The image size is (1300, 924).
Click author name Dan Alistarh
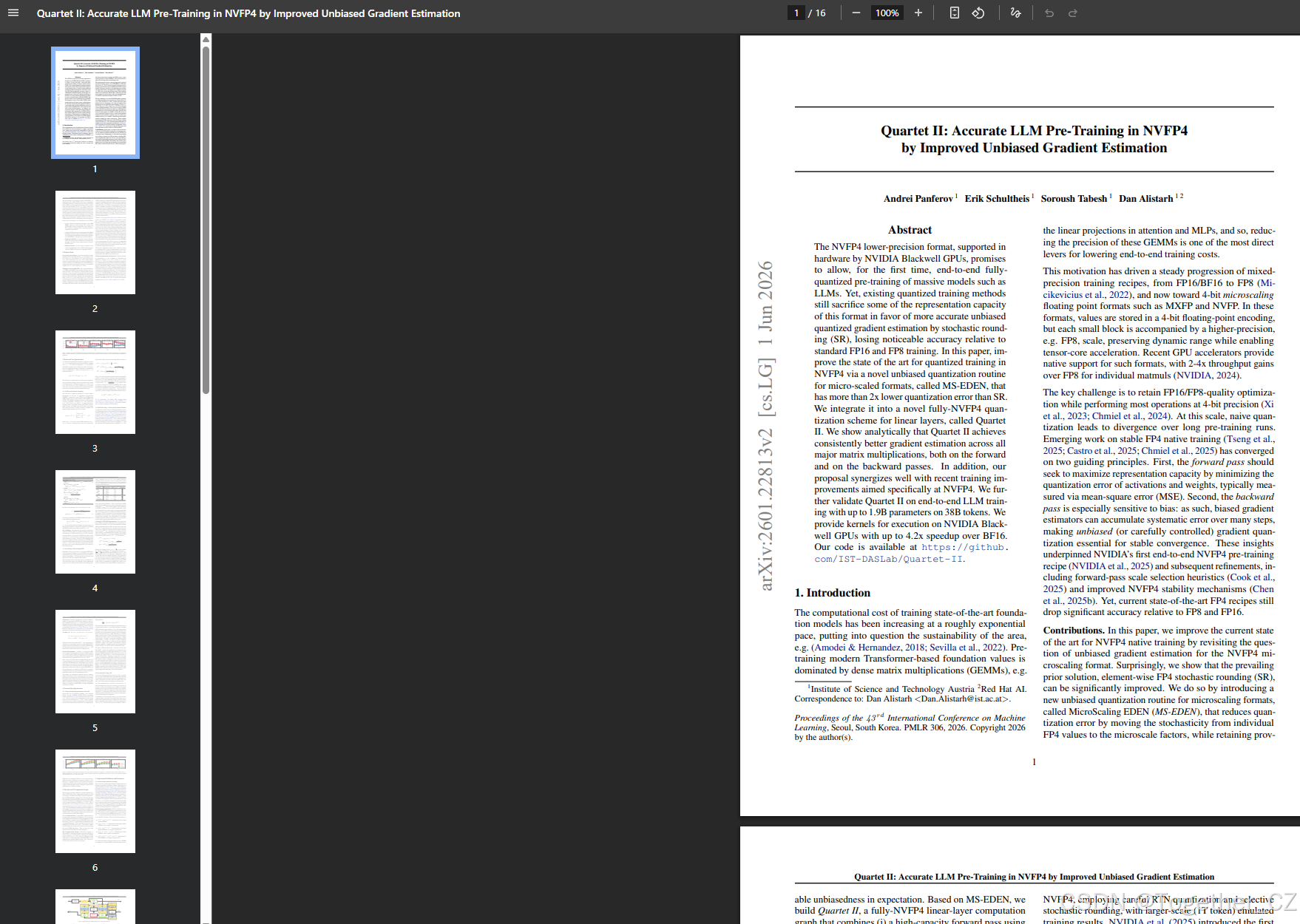(x=1145, y=198)
